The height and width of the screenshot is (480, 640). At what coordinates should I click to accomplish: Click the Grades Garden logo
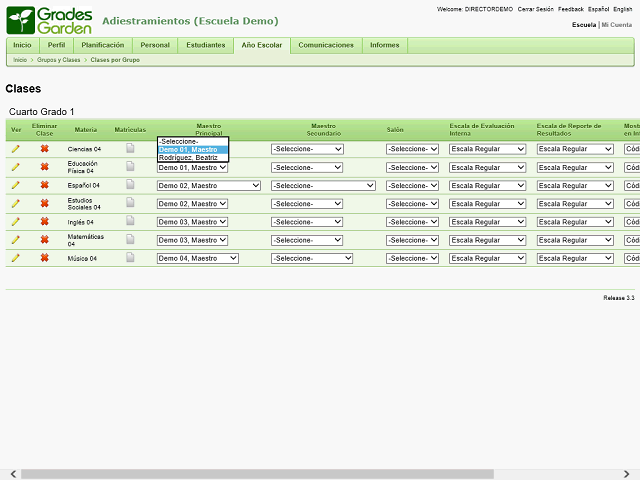click(x=49, y=20)
